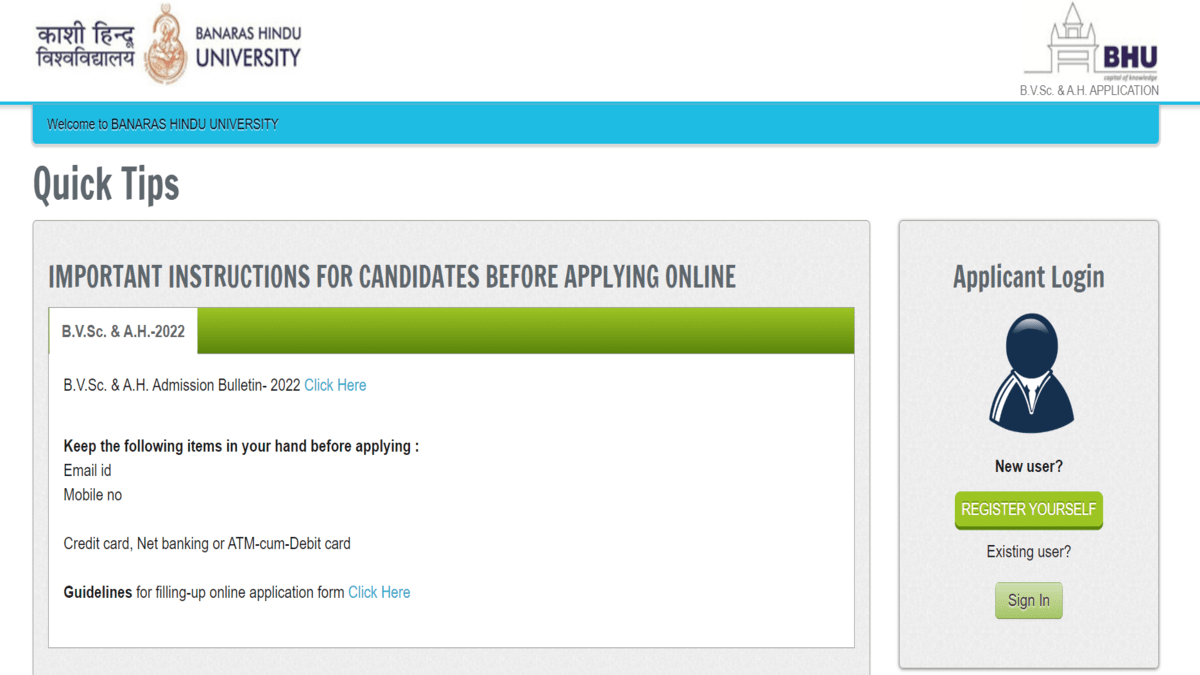Click the Applicant Login heading

tap(1029, 277)
